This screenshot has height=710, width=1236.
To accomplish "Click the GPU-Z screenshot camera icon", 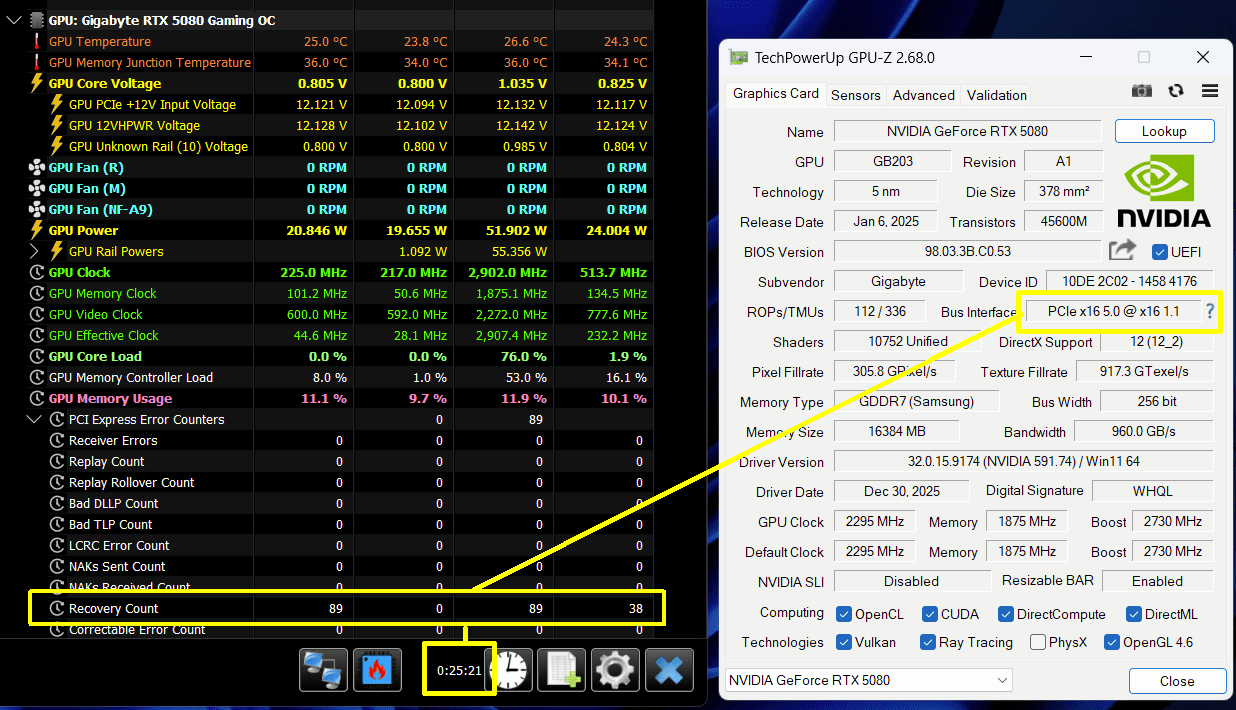I will click(1141, 91).
